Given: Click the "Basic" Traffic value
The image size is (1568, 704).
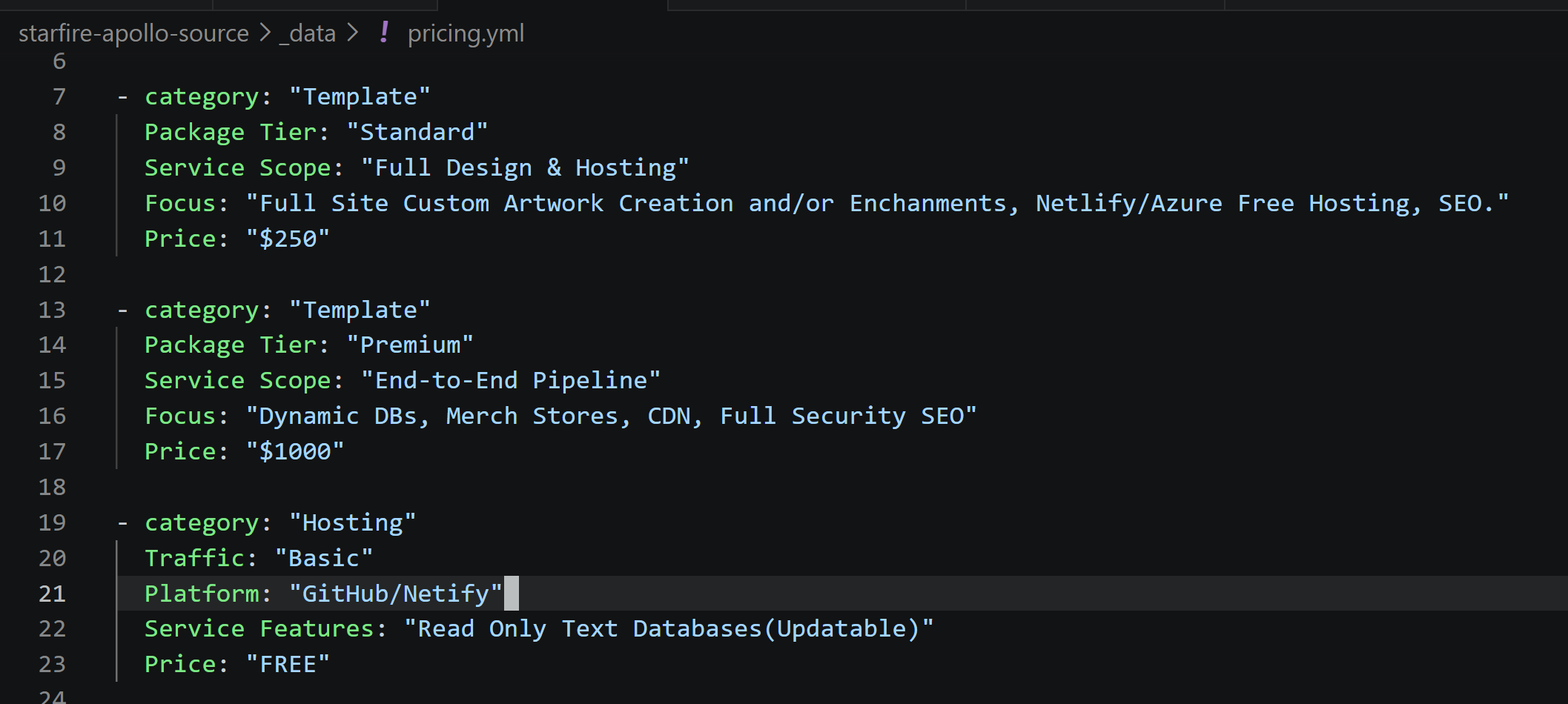Looking at the screenshot, I should (x=323, y=558).
